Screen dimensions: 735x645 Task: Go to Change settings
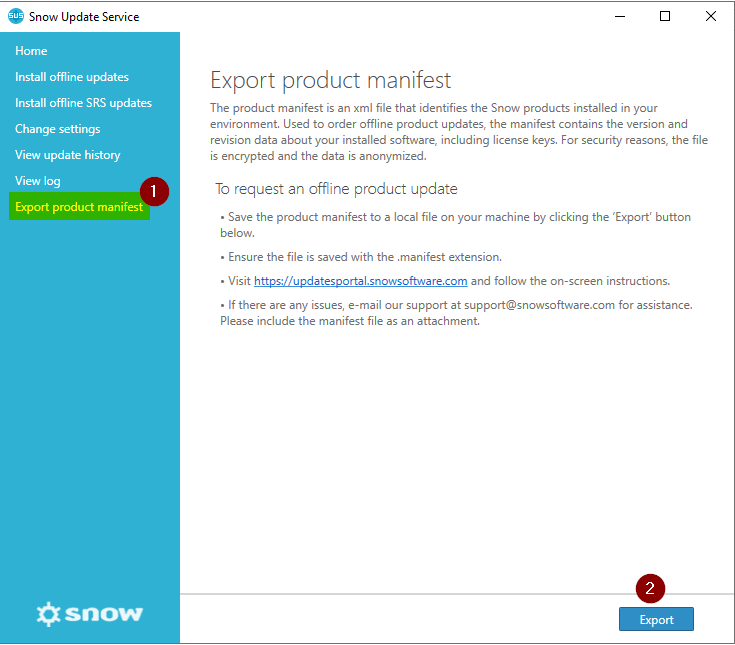point(58,129)
